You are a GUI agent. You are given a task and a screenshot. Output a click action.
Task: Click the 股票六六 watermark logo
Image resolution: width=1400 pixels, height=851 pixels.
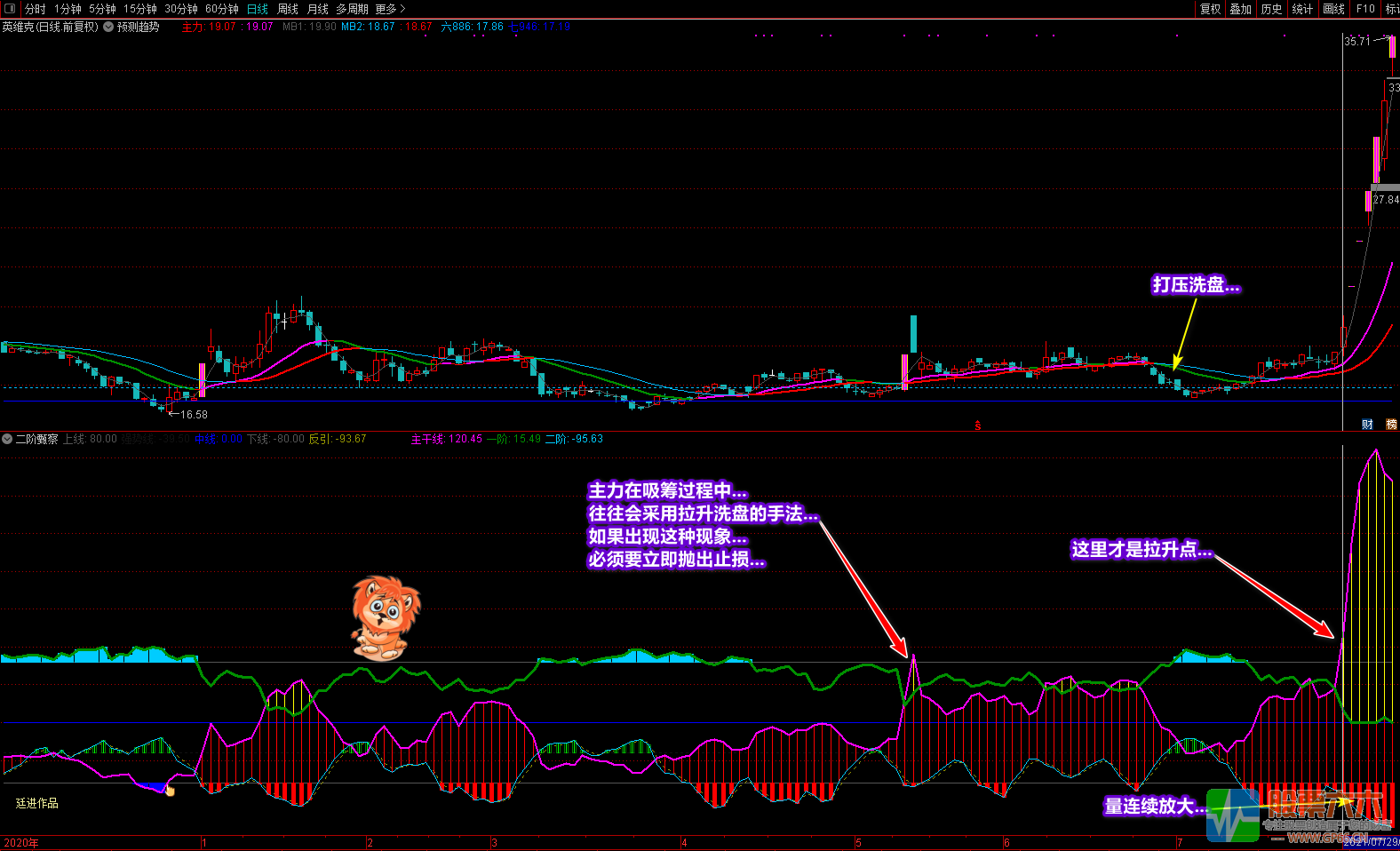[x=1303, y=815]
